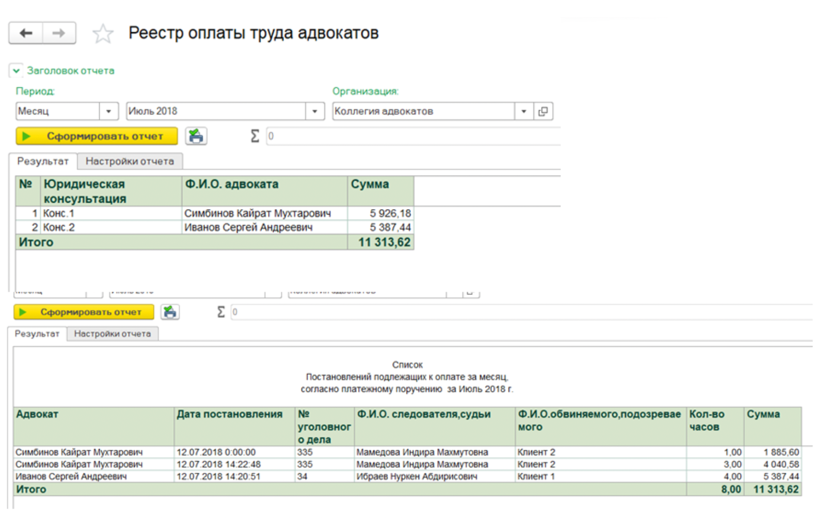This screenshot has height=518, width=831.
Task: Select date cell 12.07.2018 0:00:00
Action: [x=235, y=452]
